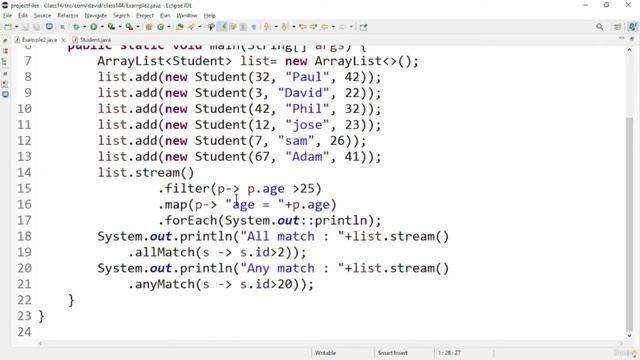
Task: Click the External Tools run icon
Action: (x=129, y=27)
